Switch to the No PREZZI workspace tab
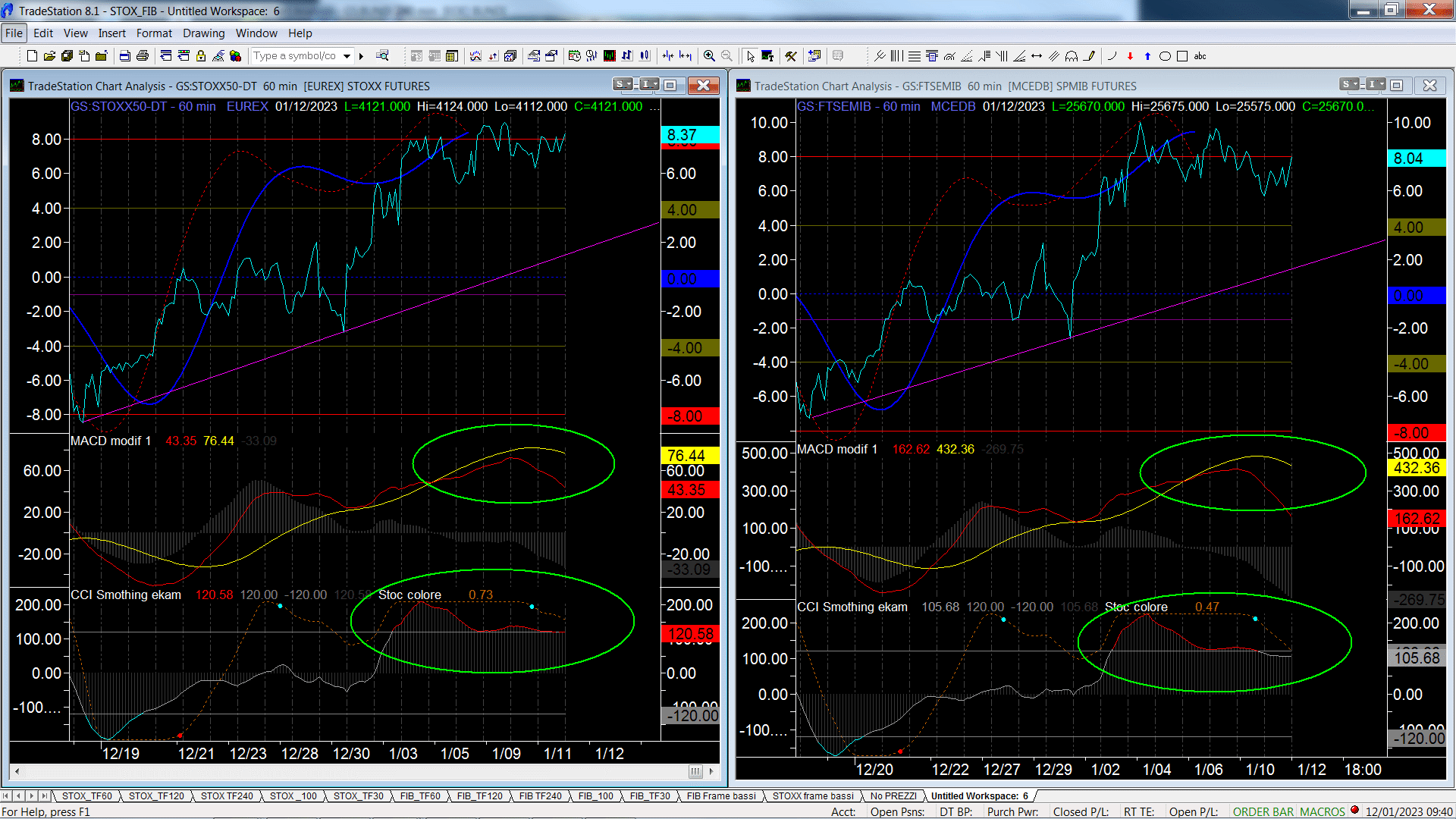The image size is (1456, 819). pyautogui.click(x=893, y=796)
